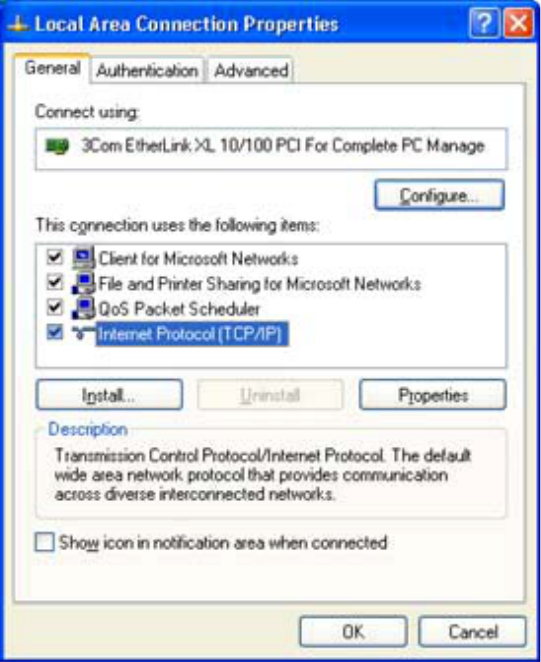
Task: Click the File and Printer Sharing icon
Action: click(84, 283)
